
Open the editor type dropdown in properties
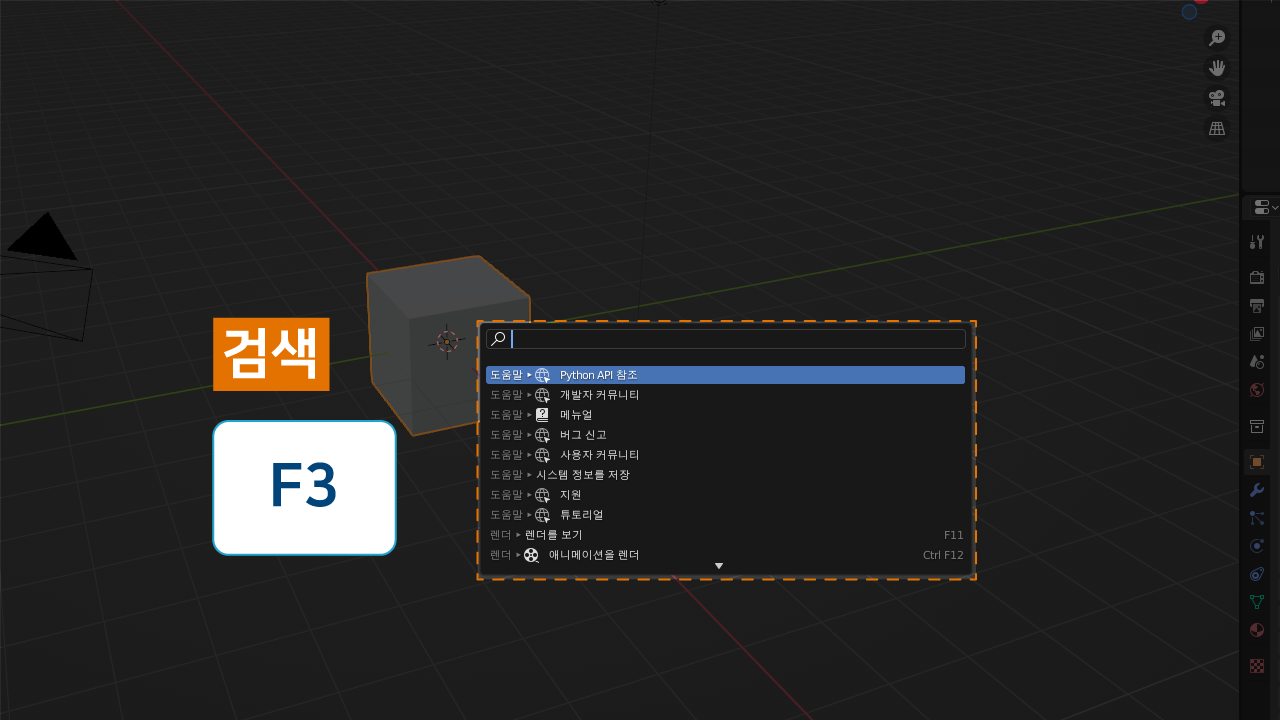(x=1265, y=207)
